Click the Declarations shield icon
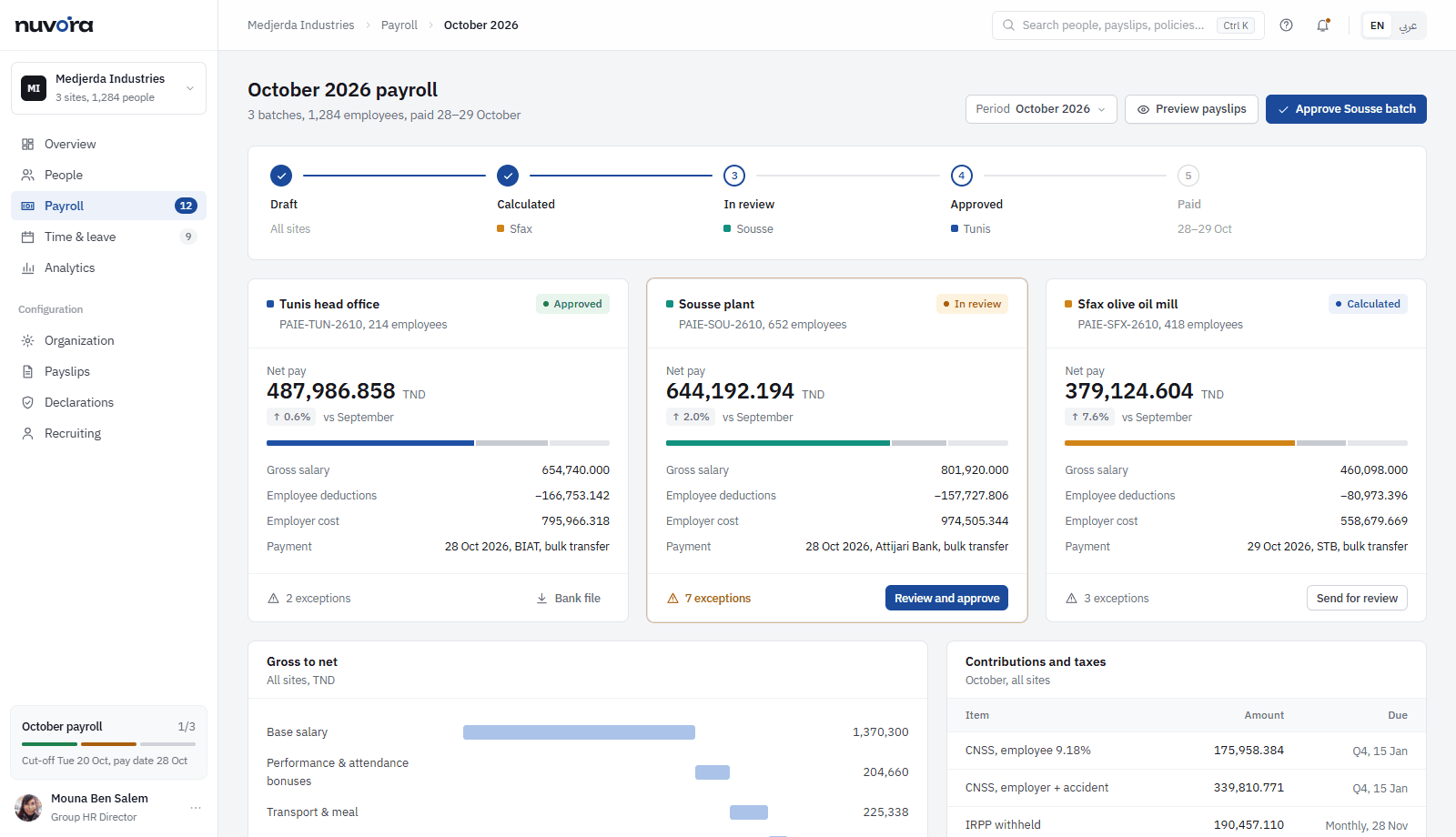The image size is (1456, 837). click(28, 402)
